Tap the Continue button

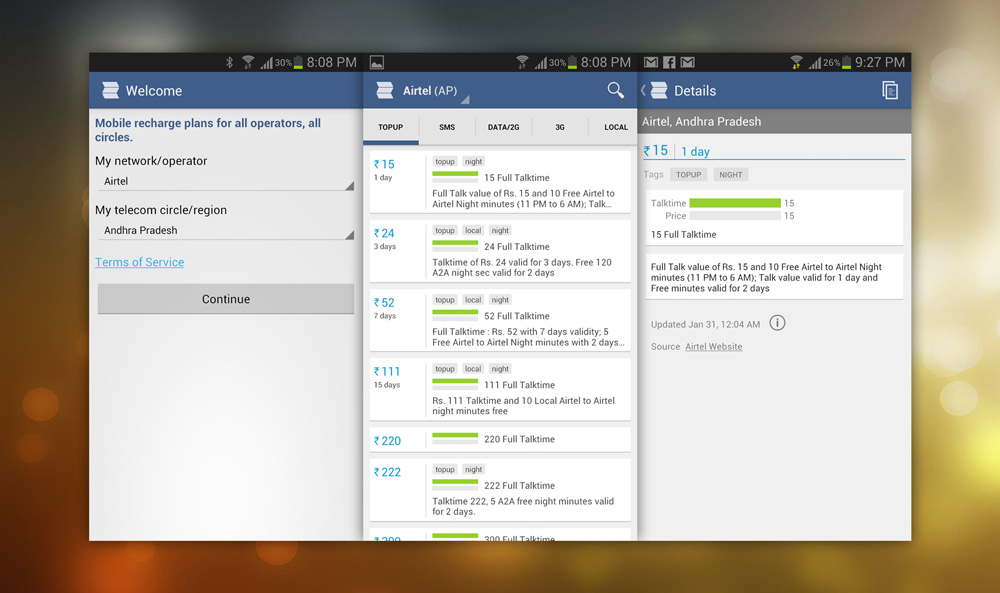(226, 299)
